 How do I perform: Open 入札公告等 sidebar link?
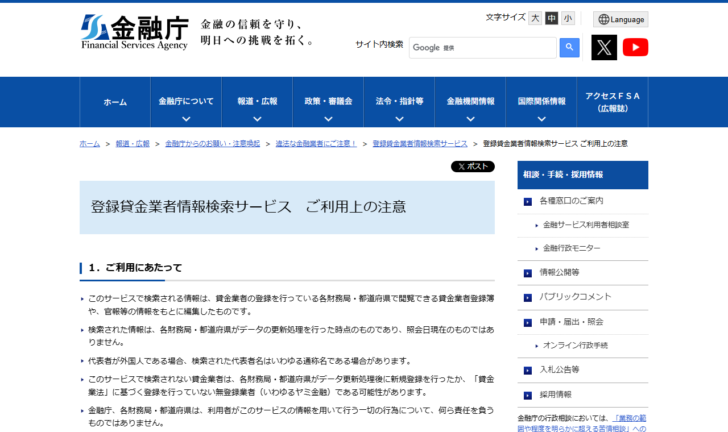click(559, 370)
